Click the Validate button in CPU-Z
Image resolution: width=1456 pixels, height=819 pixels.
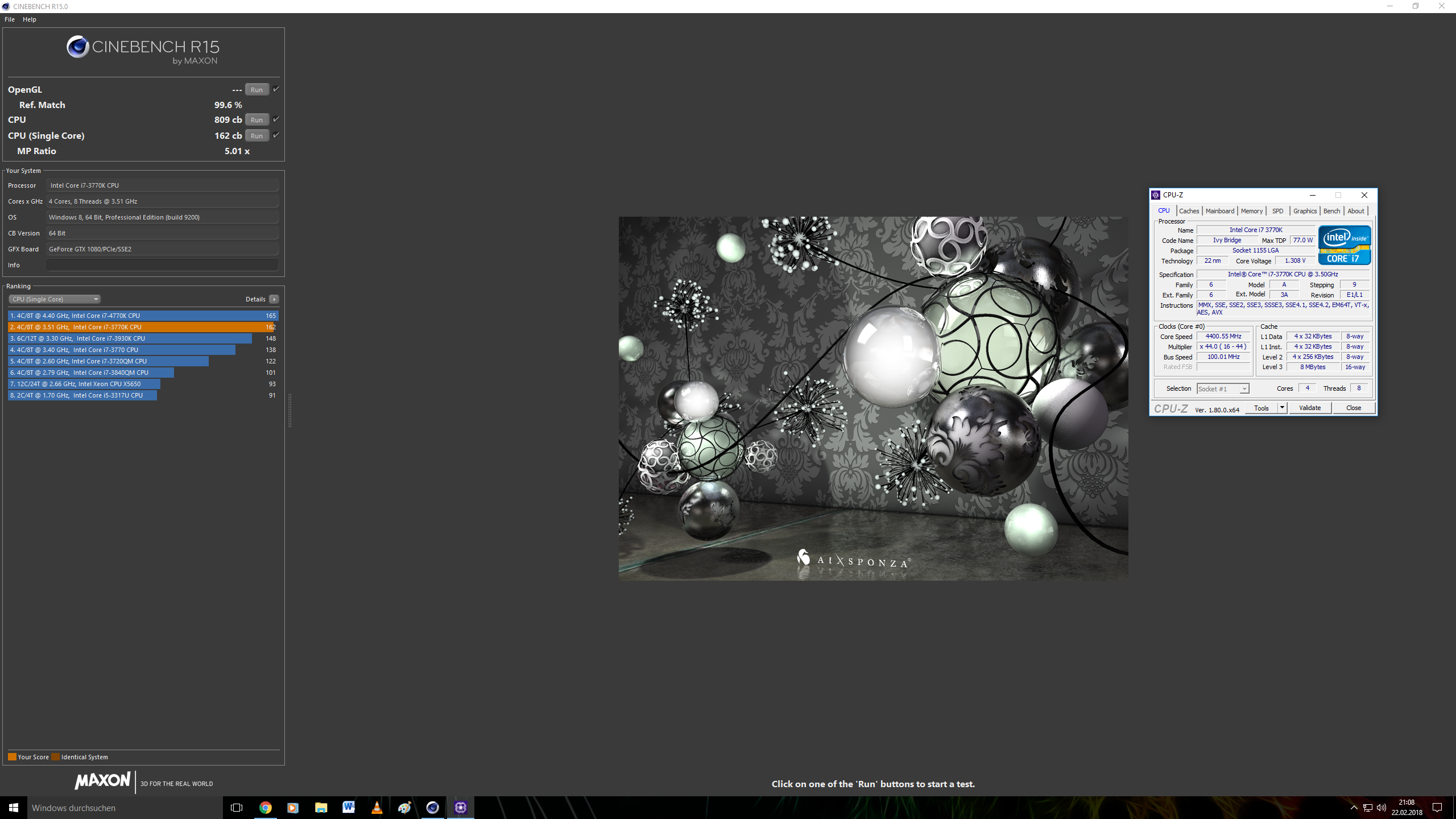1310,408
